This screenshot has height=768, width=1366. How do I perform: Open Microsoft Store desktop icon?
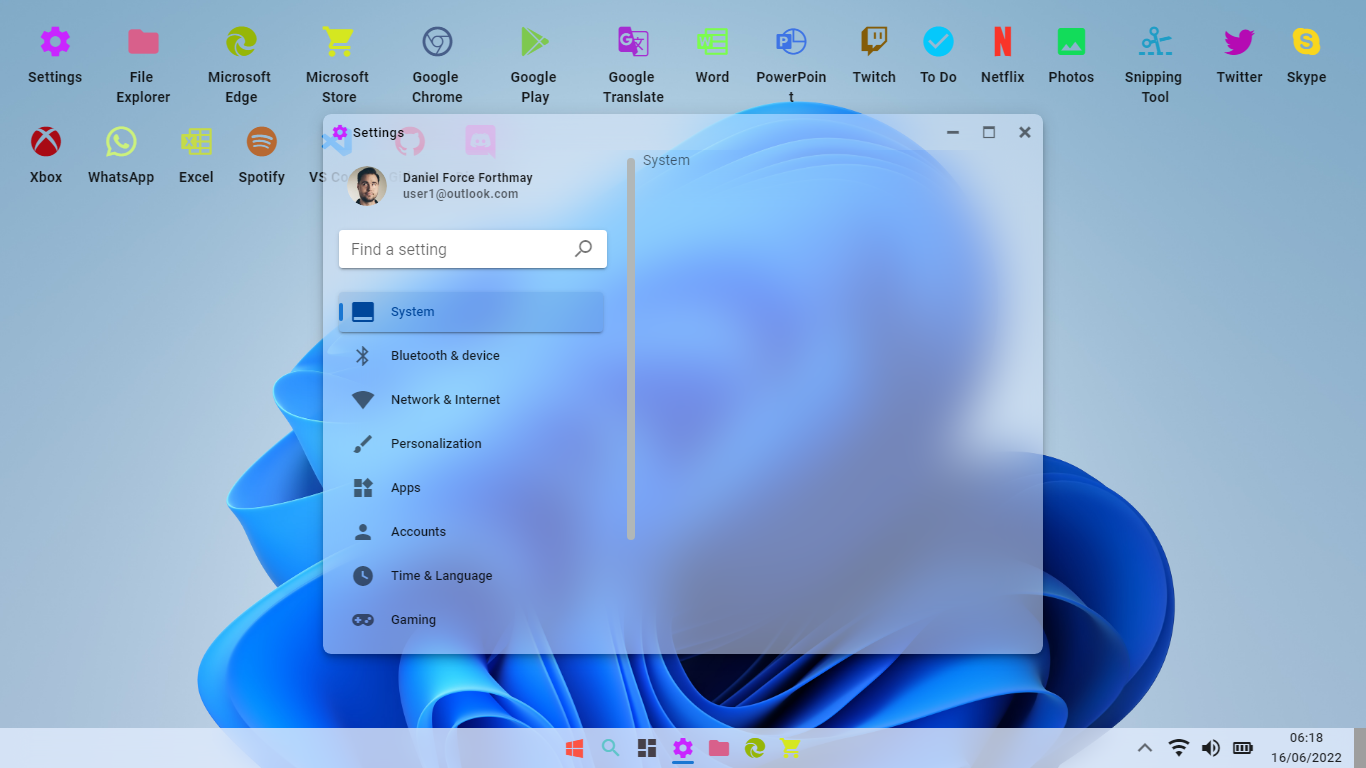338,67
